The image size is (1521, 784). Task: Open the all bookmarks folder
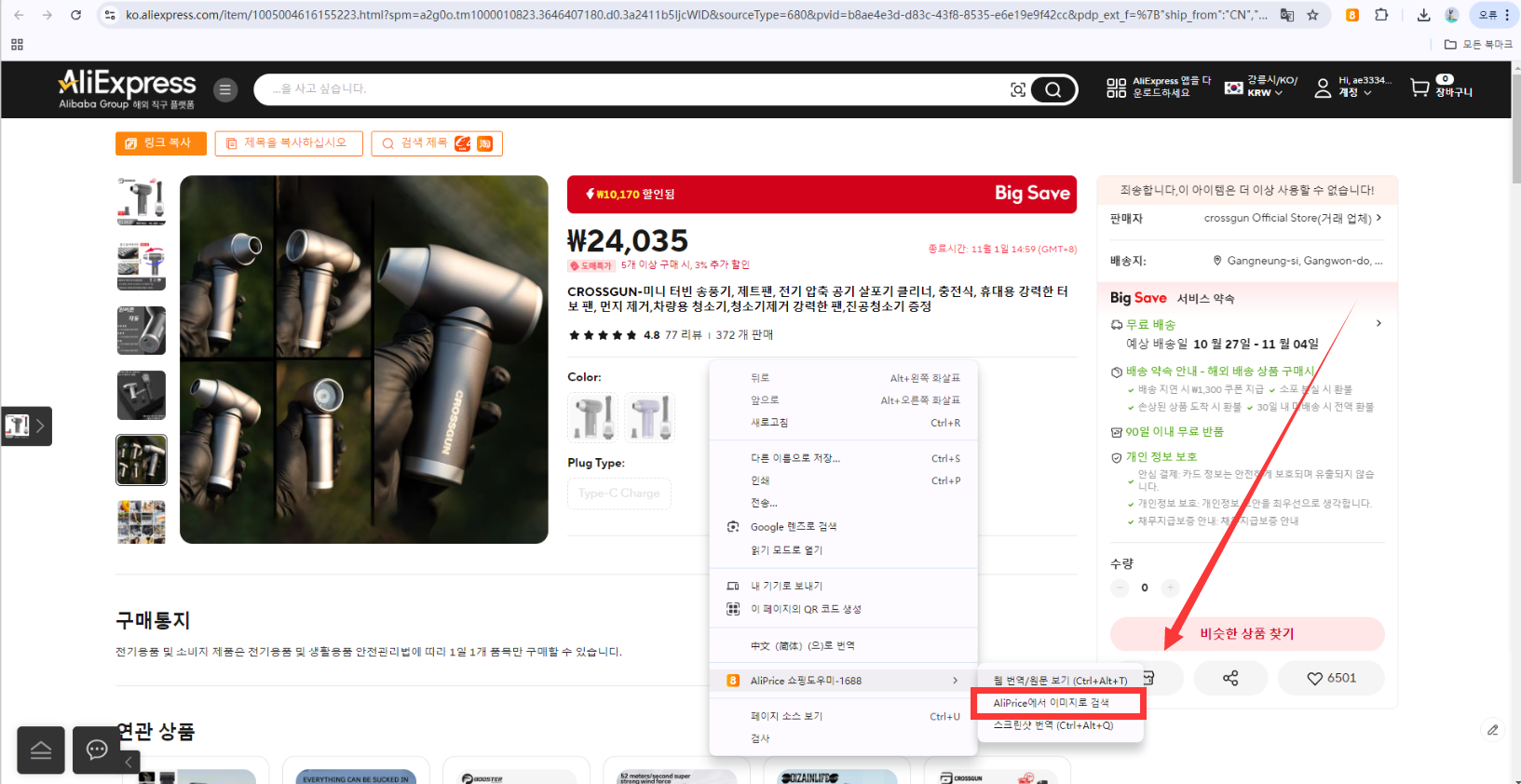(1478, 45)
